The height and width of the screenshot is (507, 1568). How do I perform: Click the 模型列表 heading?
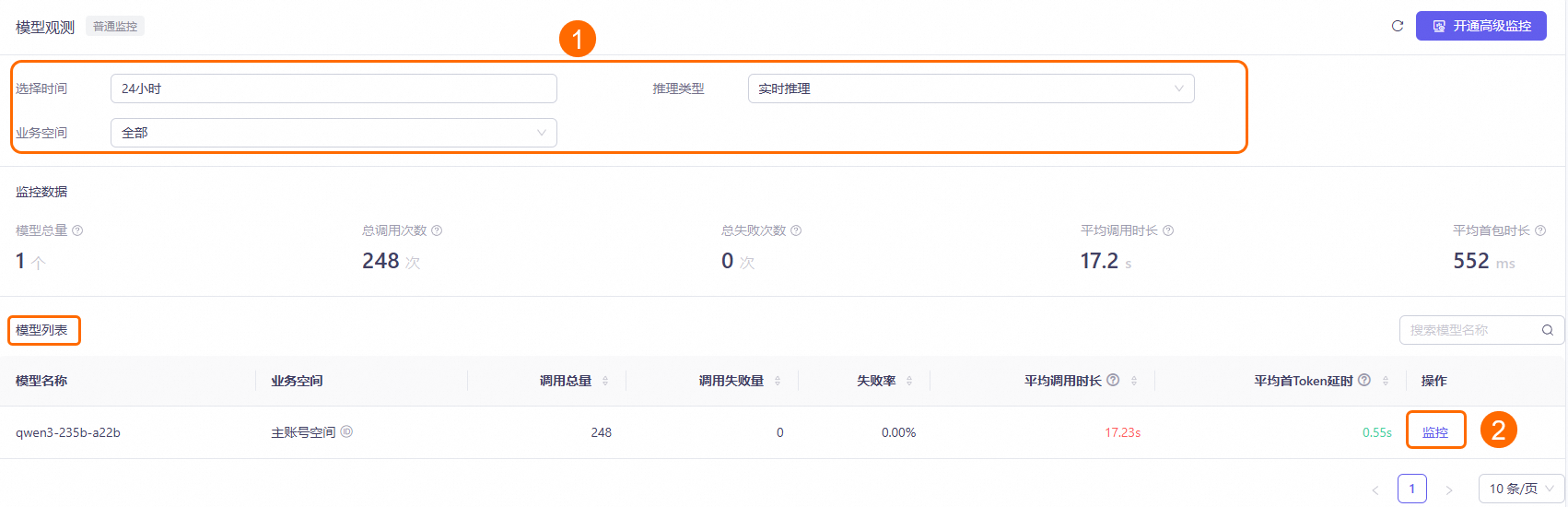pos(42,330)
